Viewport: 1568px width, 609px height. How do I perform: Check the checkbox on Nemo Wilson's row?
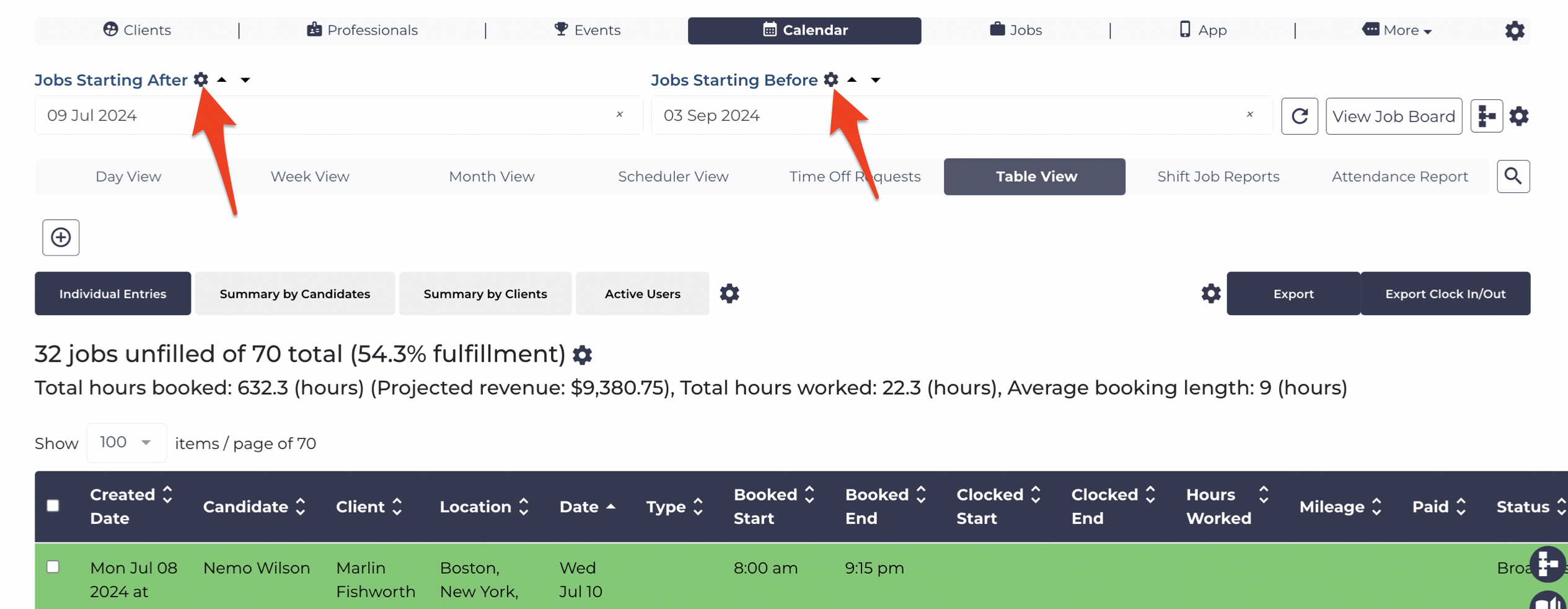coord(53,567)
